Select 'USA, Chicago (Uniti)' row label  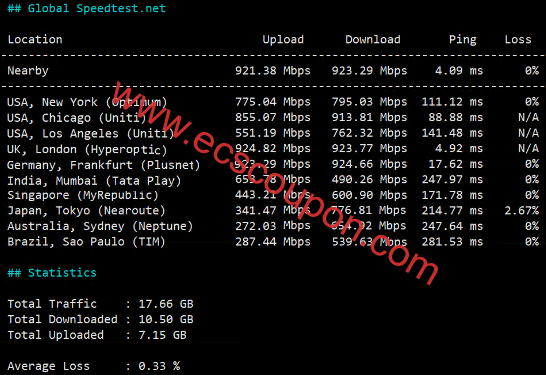pyautogui.click(x=77, y=118)
